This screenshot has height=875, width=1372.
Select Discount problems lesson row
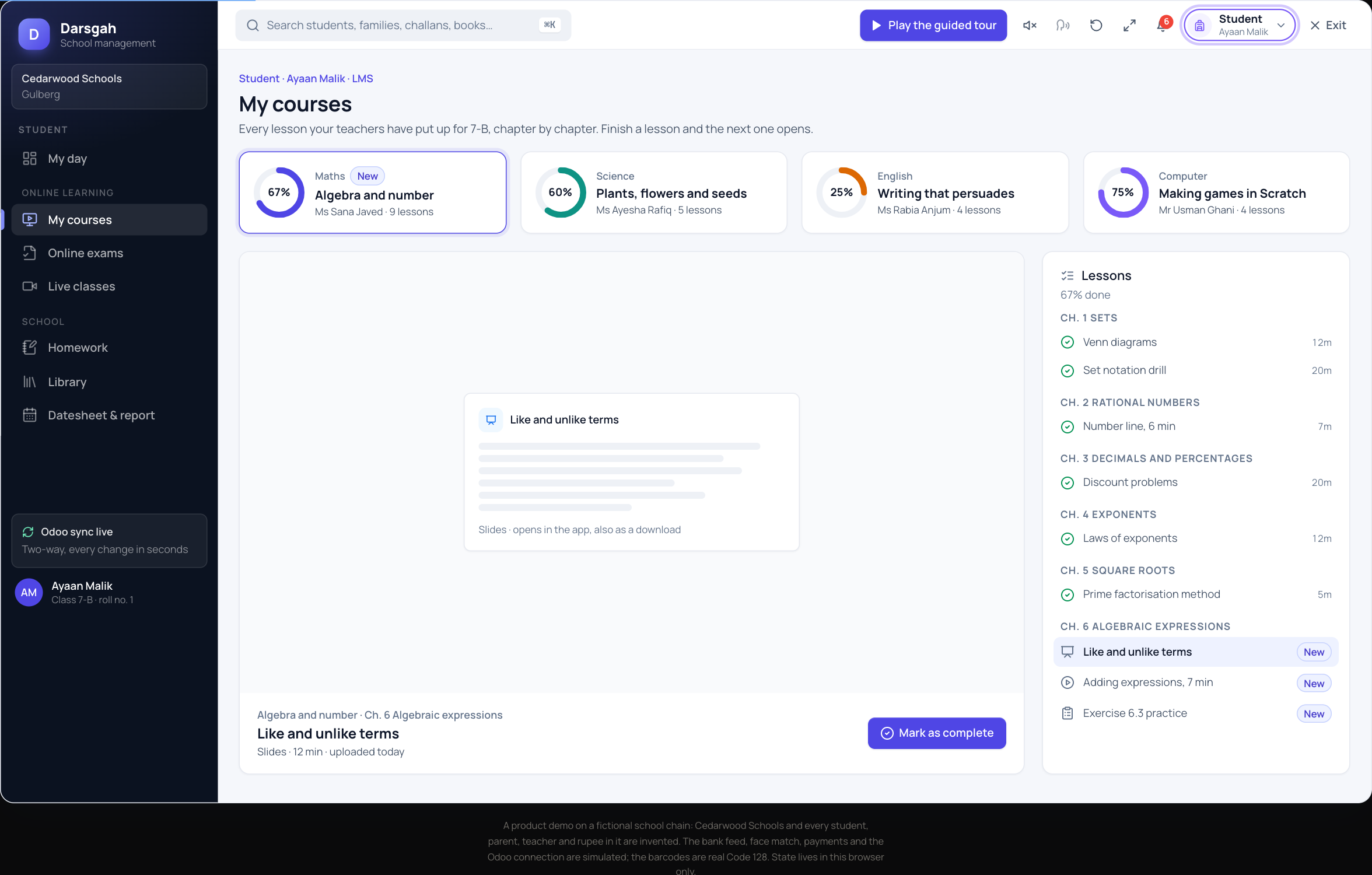pyautogui.click(x=1196, y=482)
